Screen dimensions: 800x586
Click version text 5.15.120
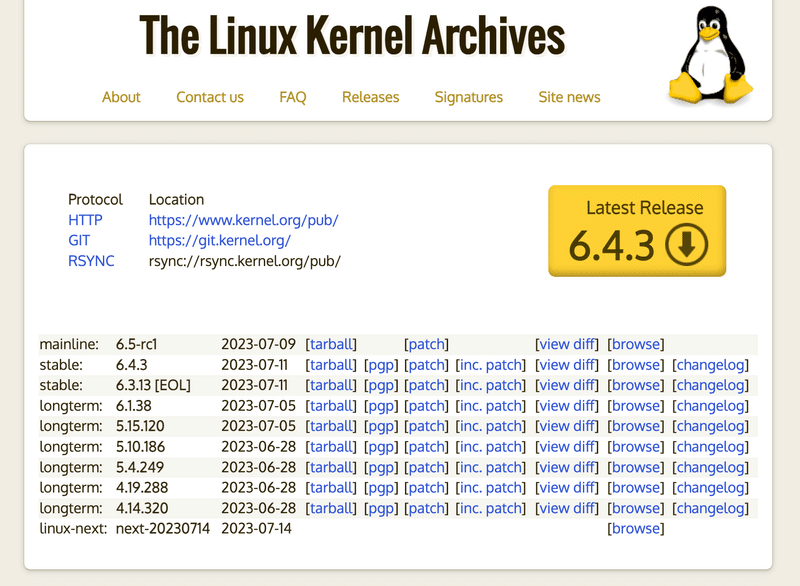(140, 426)
